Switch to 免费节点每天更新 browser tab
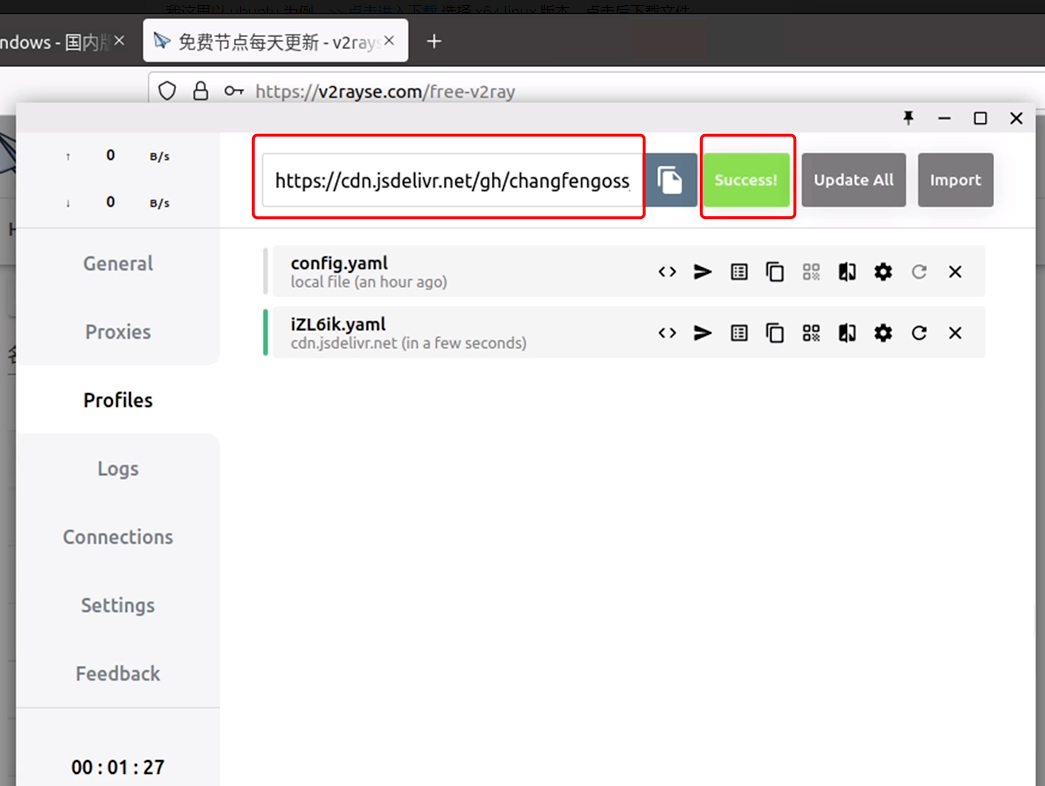The width and height of the screenshot is (1045, 786). click(x=276, y=41)
